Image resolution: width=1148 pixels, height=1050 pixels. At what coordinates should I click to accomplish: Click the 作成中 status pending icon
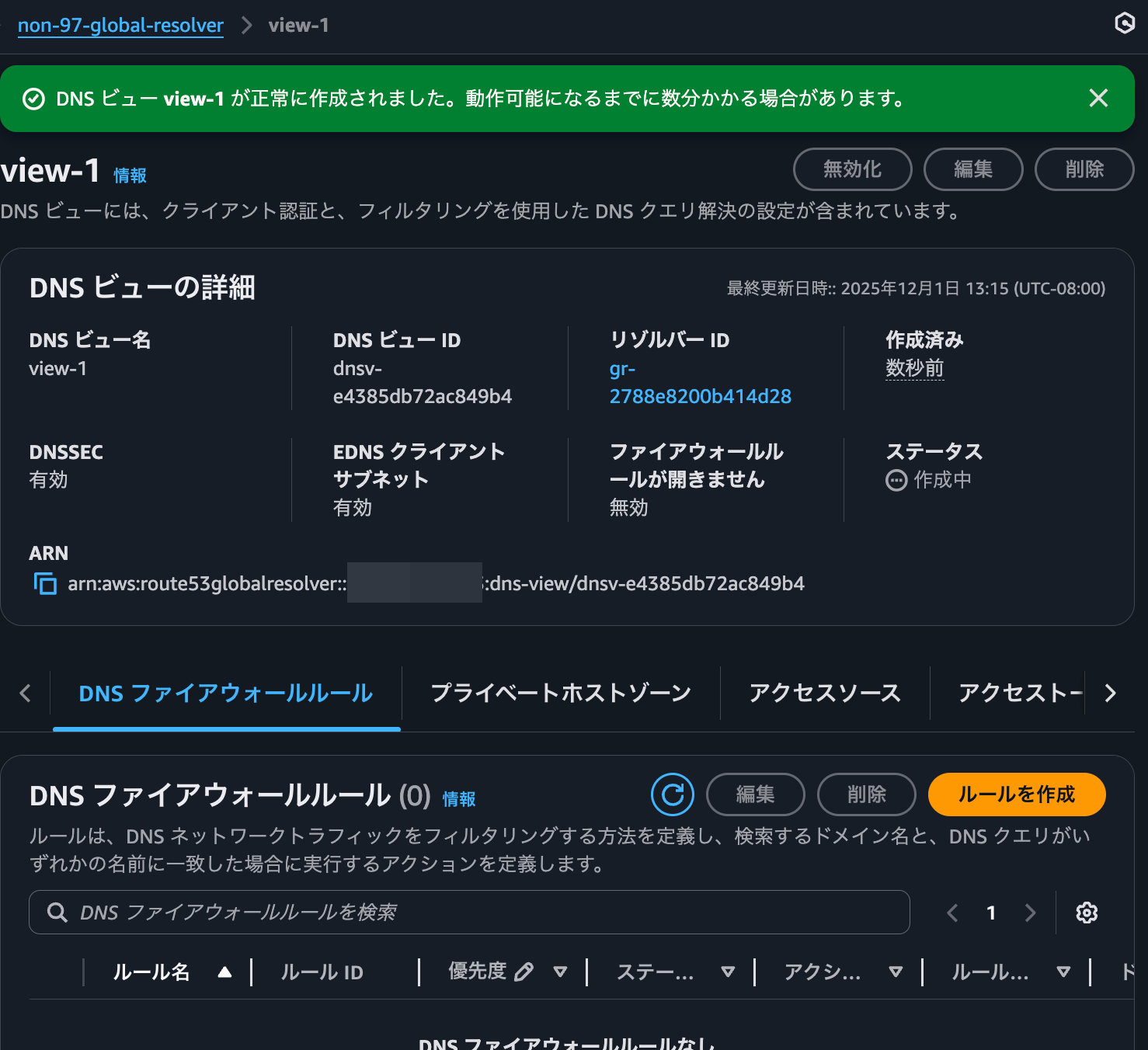(x=896, y=481)
